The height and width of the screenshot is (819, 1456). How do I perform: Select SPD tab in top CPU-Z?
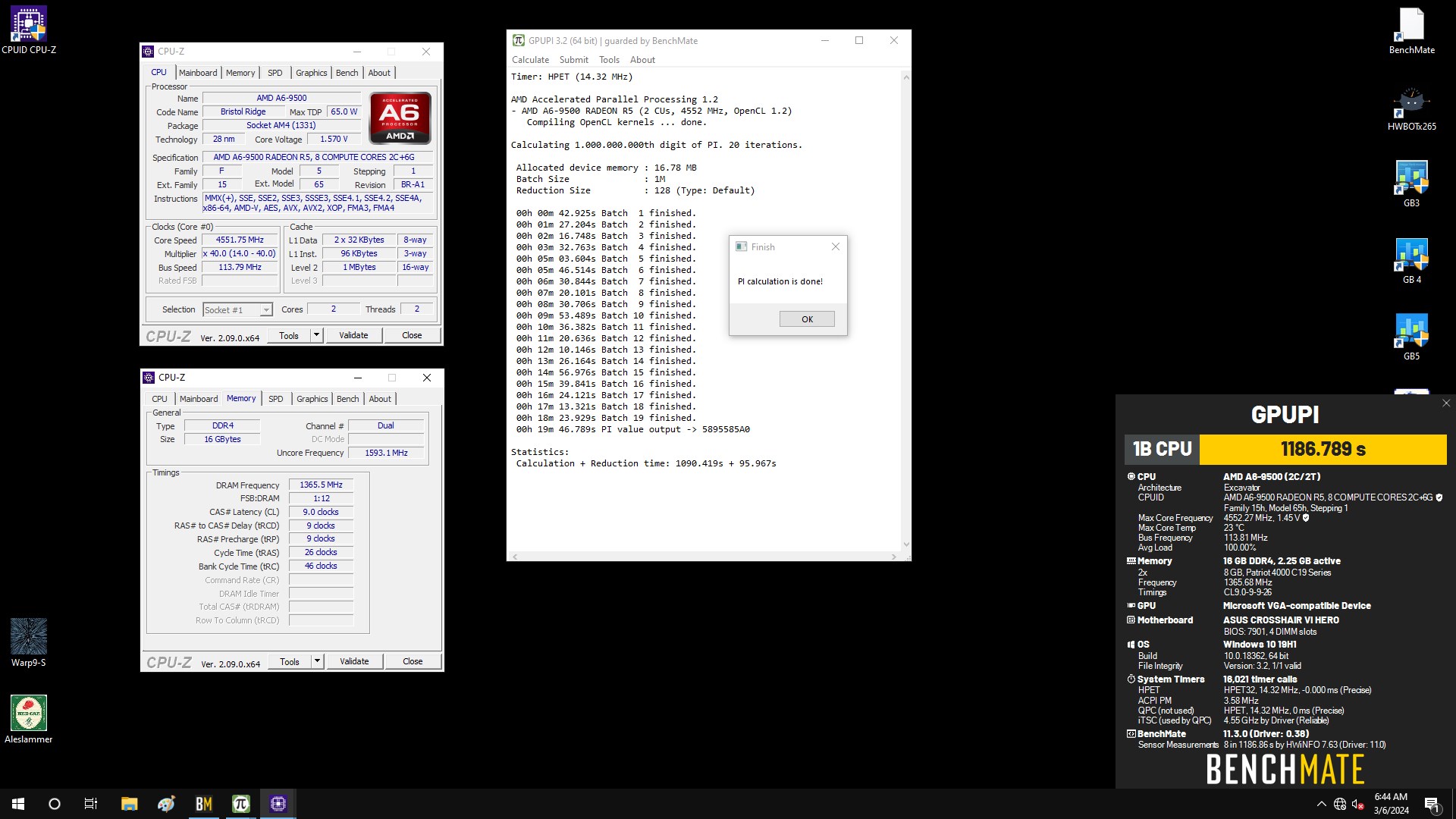click(275, 73)
